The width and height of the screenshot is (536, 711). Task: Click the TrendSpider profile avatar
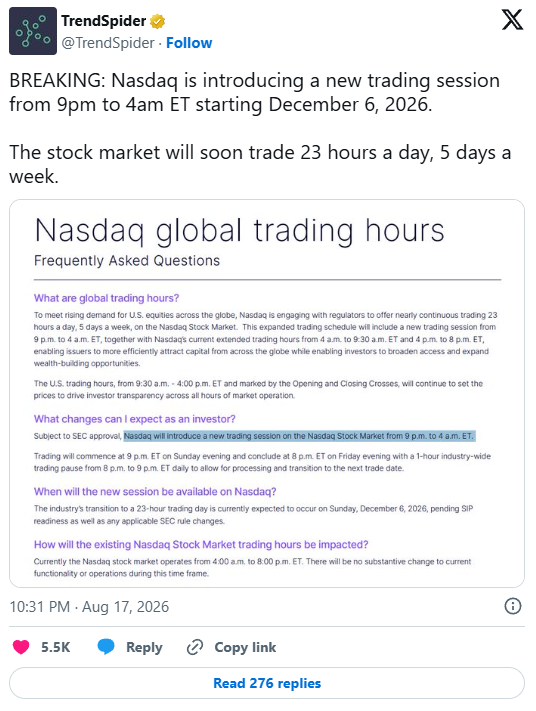tap(33, 31)
